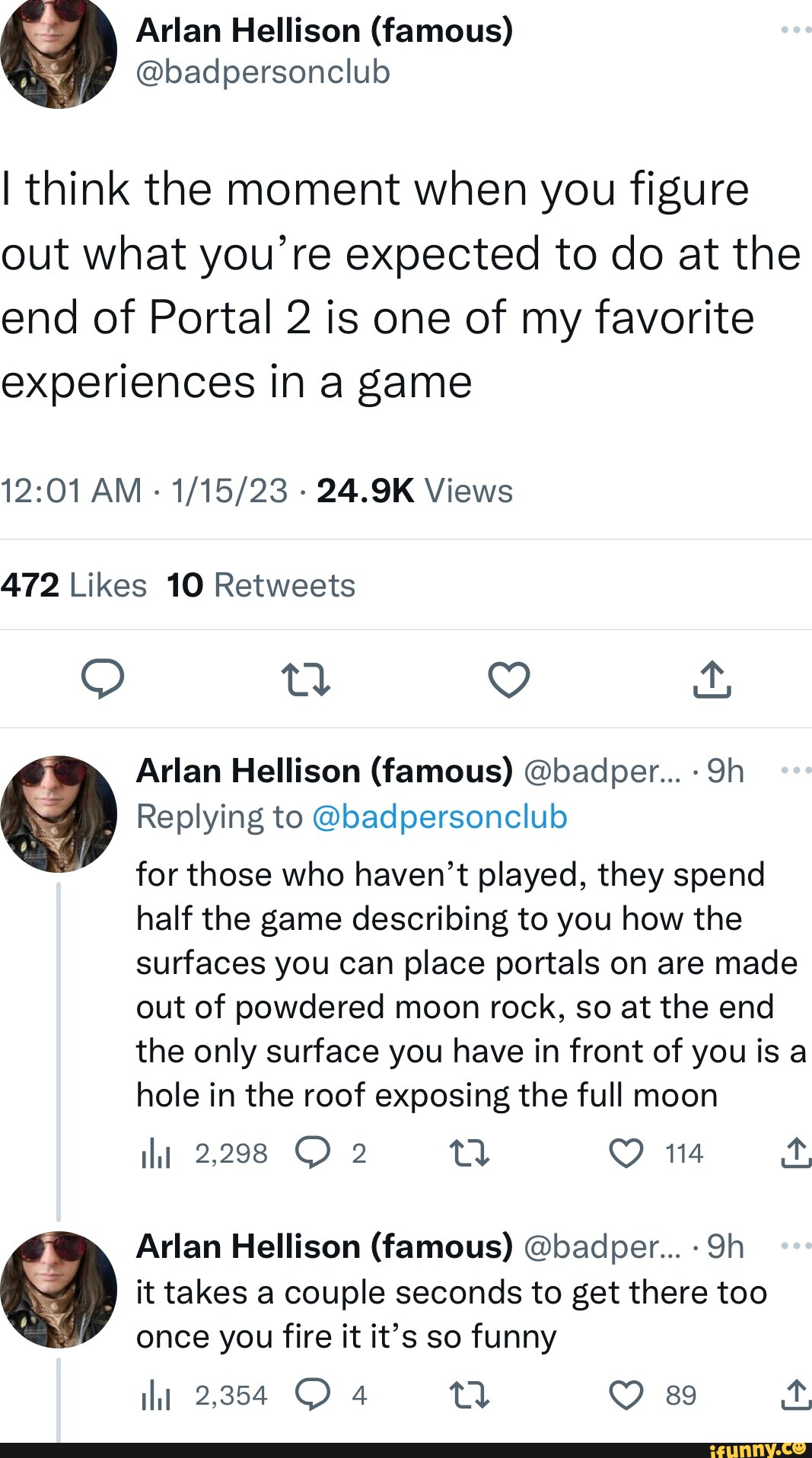The image size is (812, 1458).
Task: Open more options on the last reply
Action: pos(796,1246)
